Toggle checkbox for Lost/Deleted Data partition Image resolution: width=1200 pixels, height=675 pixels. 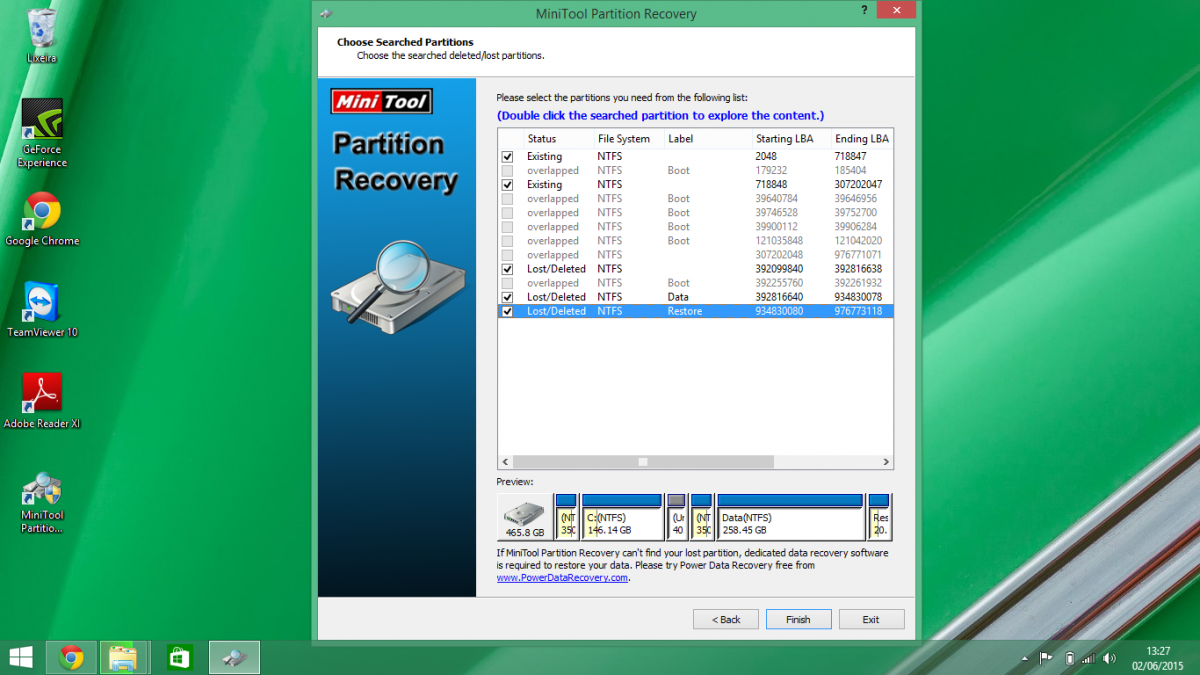[x=507, y=297]
